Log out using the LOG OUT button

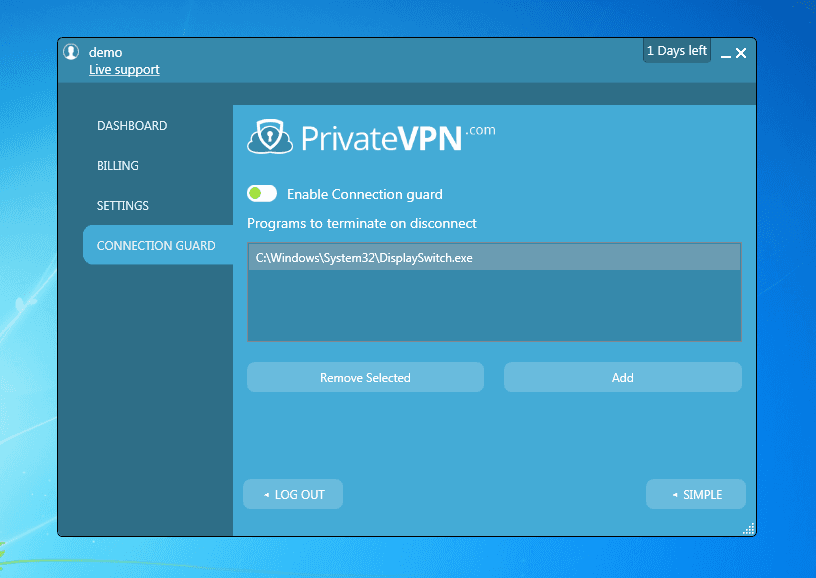pyautogui.click(x=293, y=495)
